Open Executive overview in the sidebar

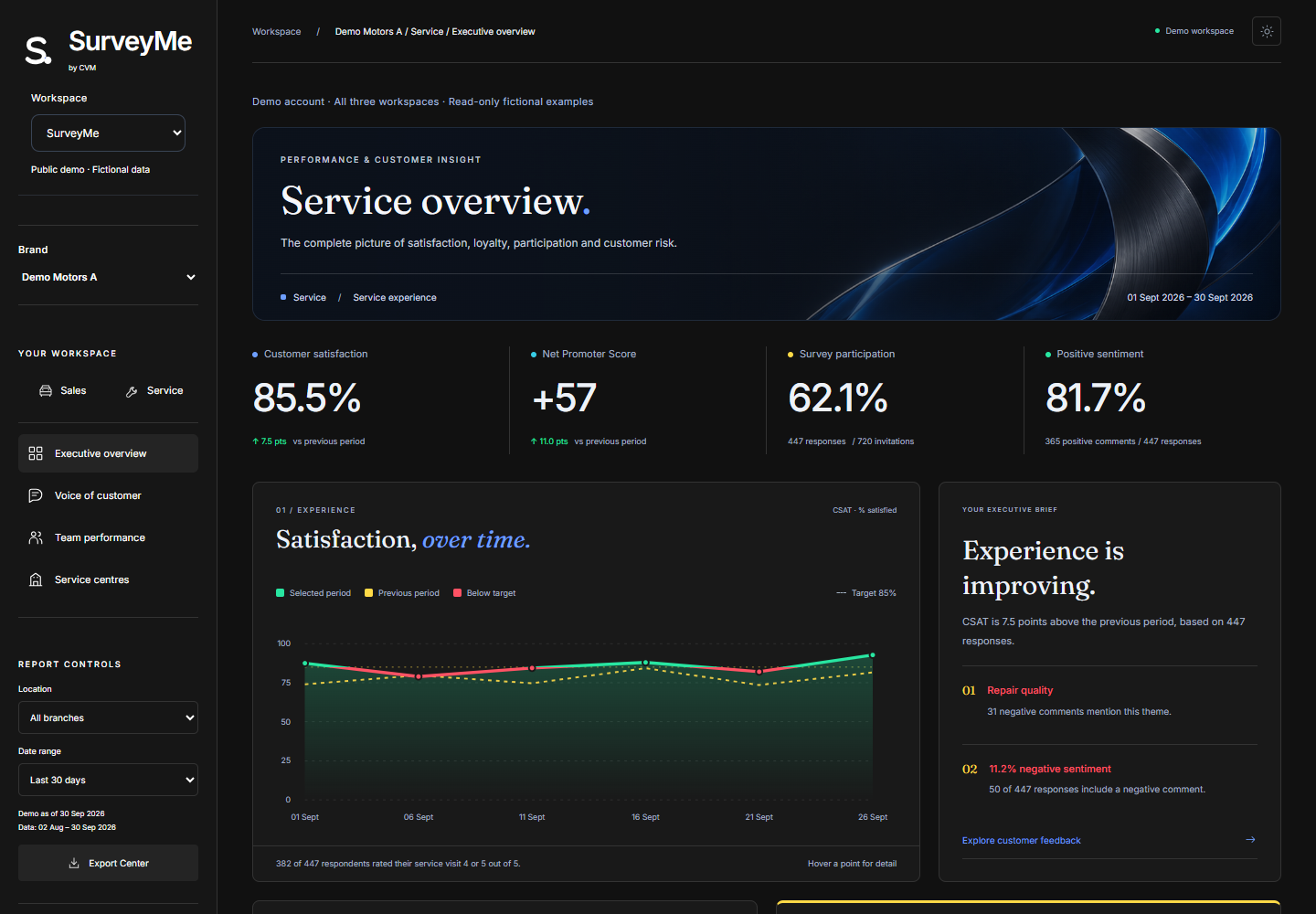coord(108,453)
